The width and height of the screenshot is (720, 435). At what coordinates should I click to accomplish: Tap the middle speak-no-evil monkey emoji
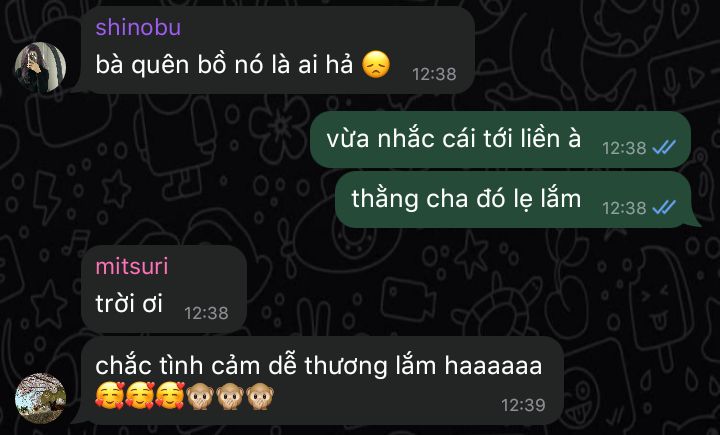[x=230, y=395]
